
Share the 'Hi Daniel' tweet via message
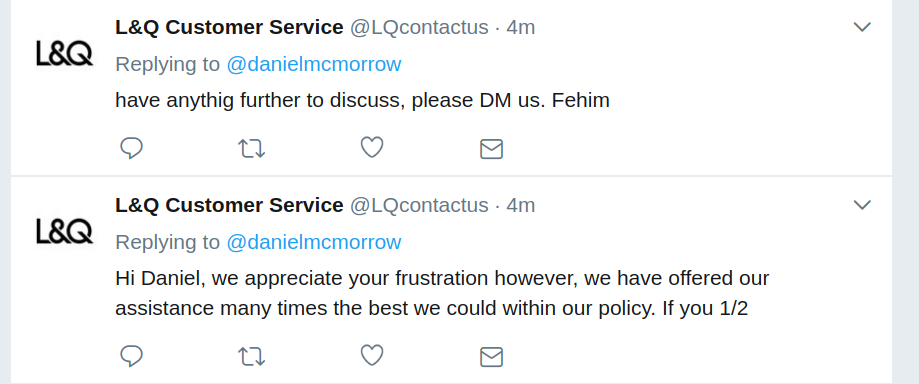[491, 356]
